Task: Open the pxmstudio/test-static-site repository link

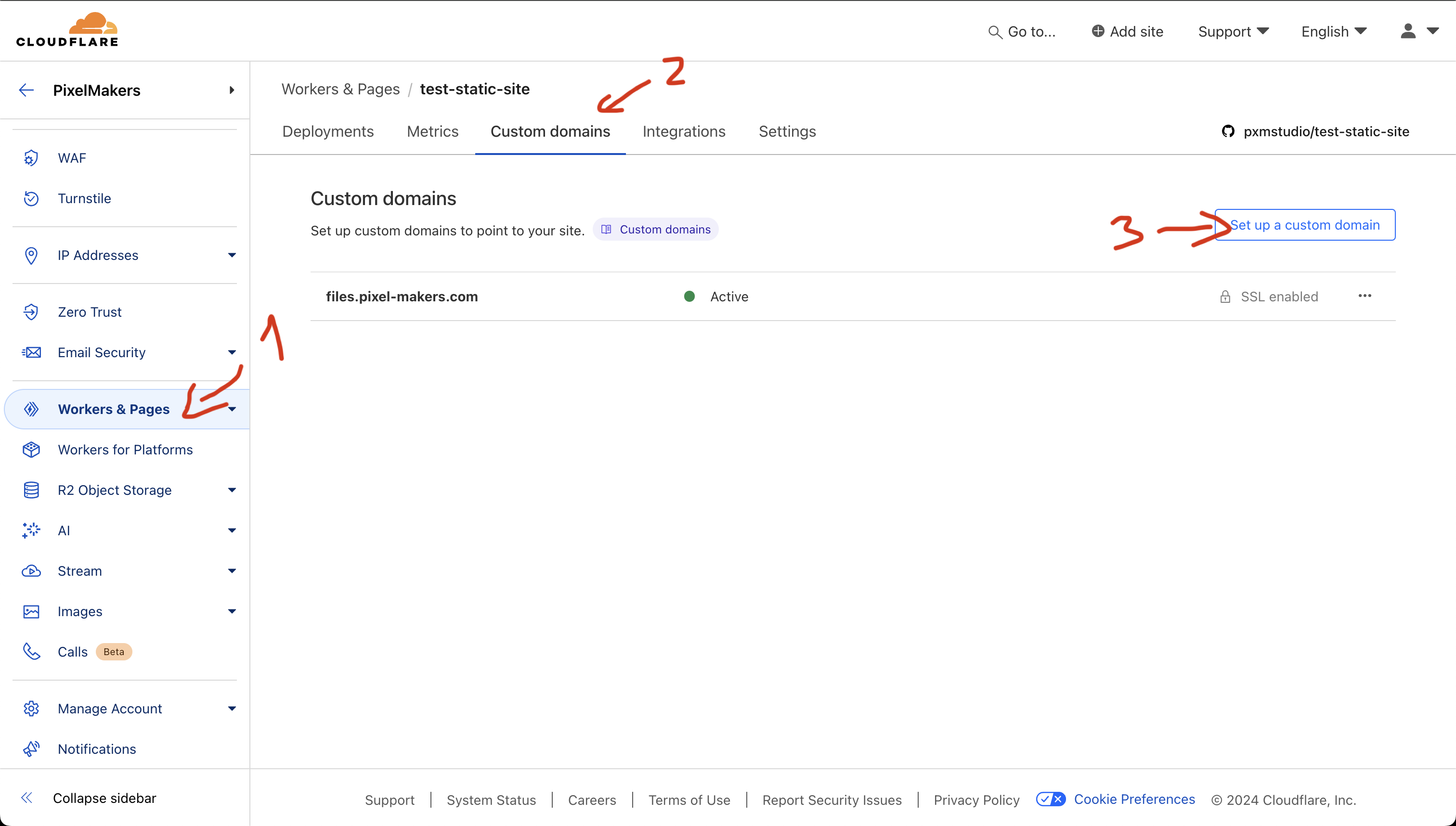Action: click(1315, 131)
